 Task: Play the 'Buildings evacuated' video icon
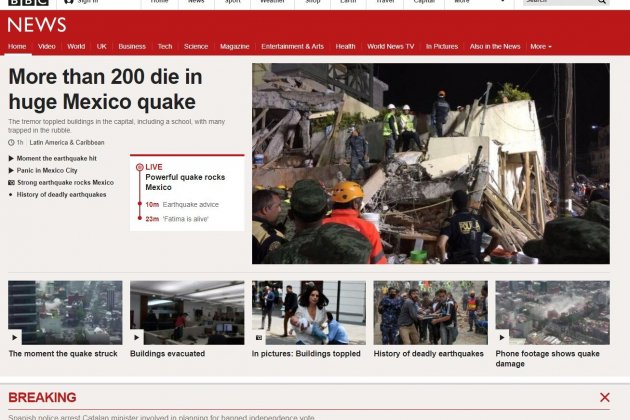pos(137,337)
